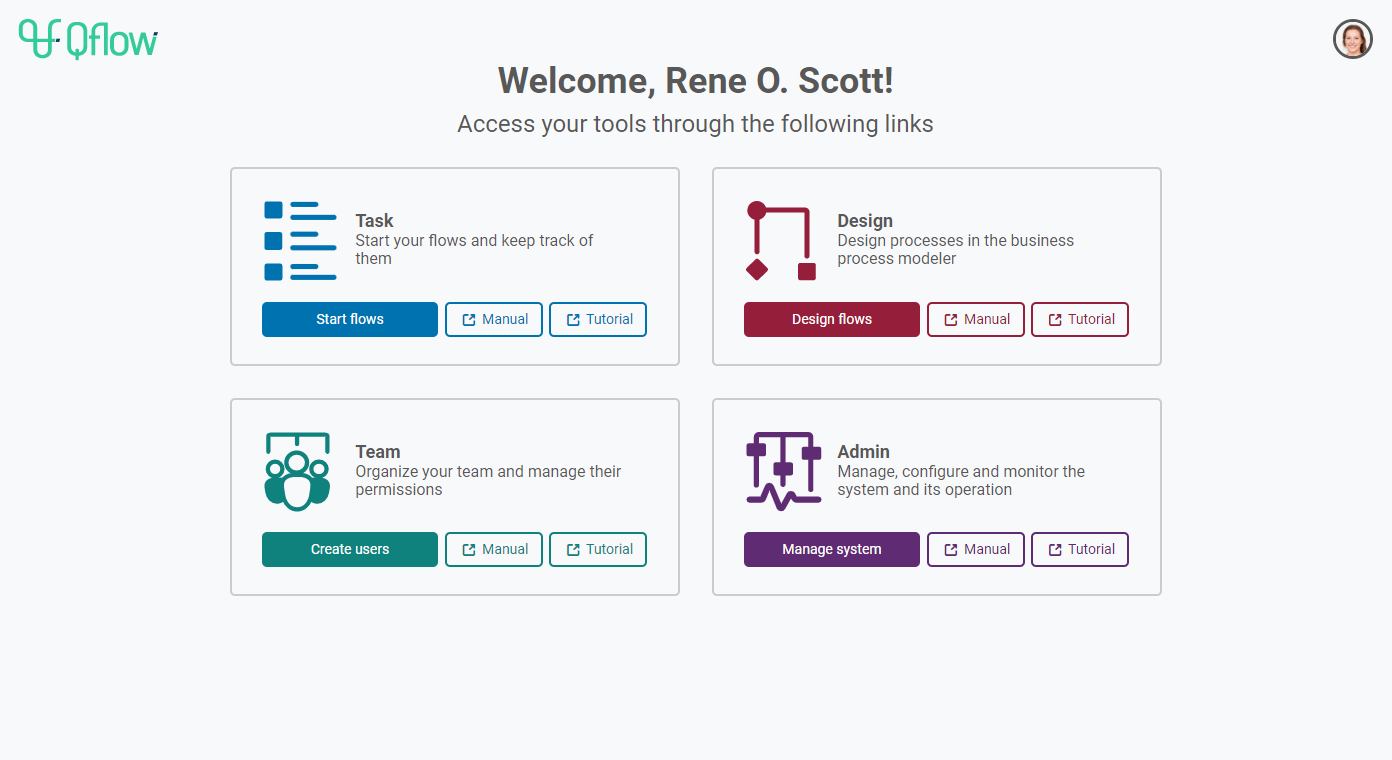
Task: Click the Design process modeler icon
Action: pyautogui.click(x=781, y=241)
